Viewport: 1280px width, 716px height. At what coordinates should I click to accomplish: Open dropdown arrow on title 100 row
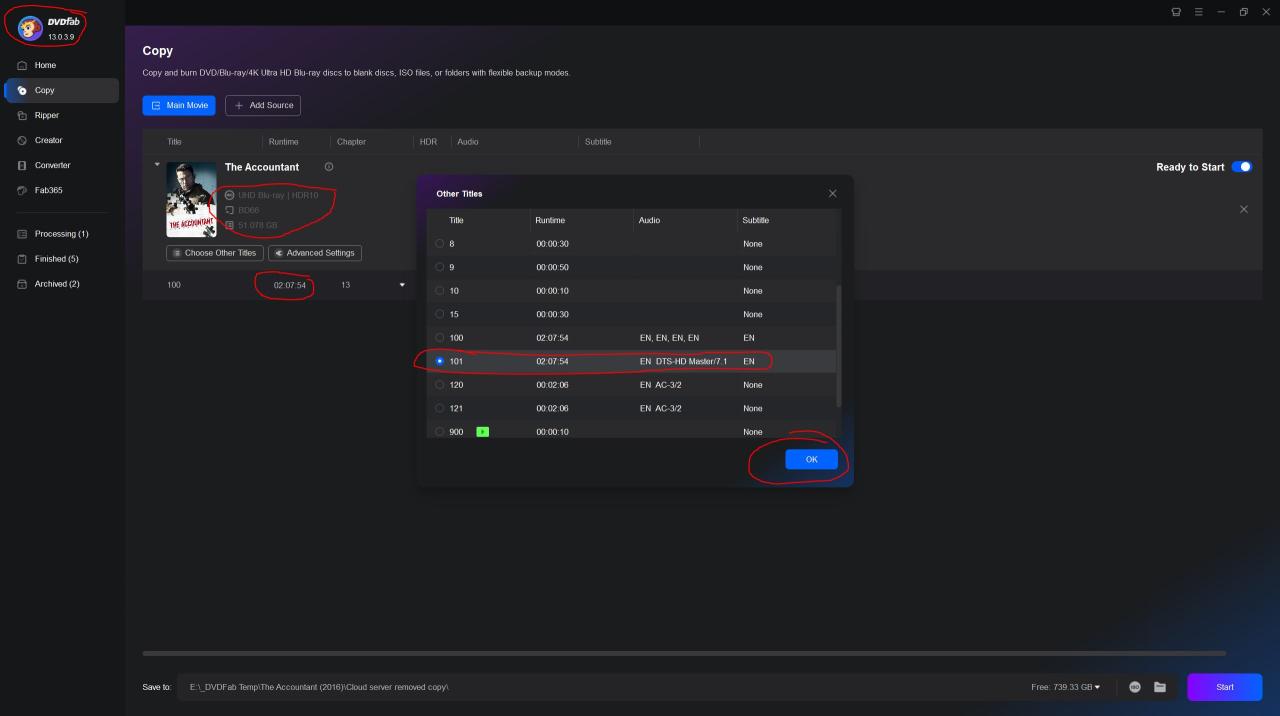pos(402,285)
